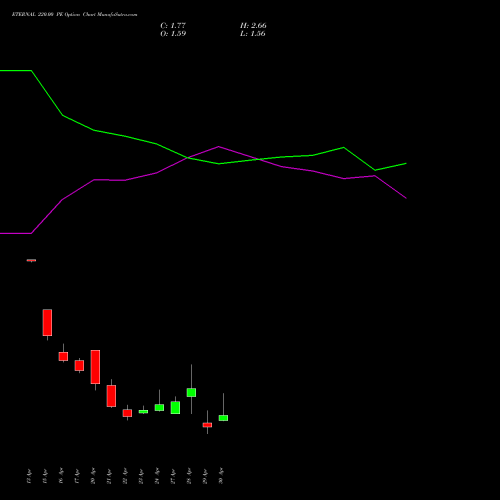Click the 22 Apr date label
The image size is (500, 500).
(x=125, y=476)
